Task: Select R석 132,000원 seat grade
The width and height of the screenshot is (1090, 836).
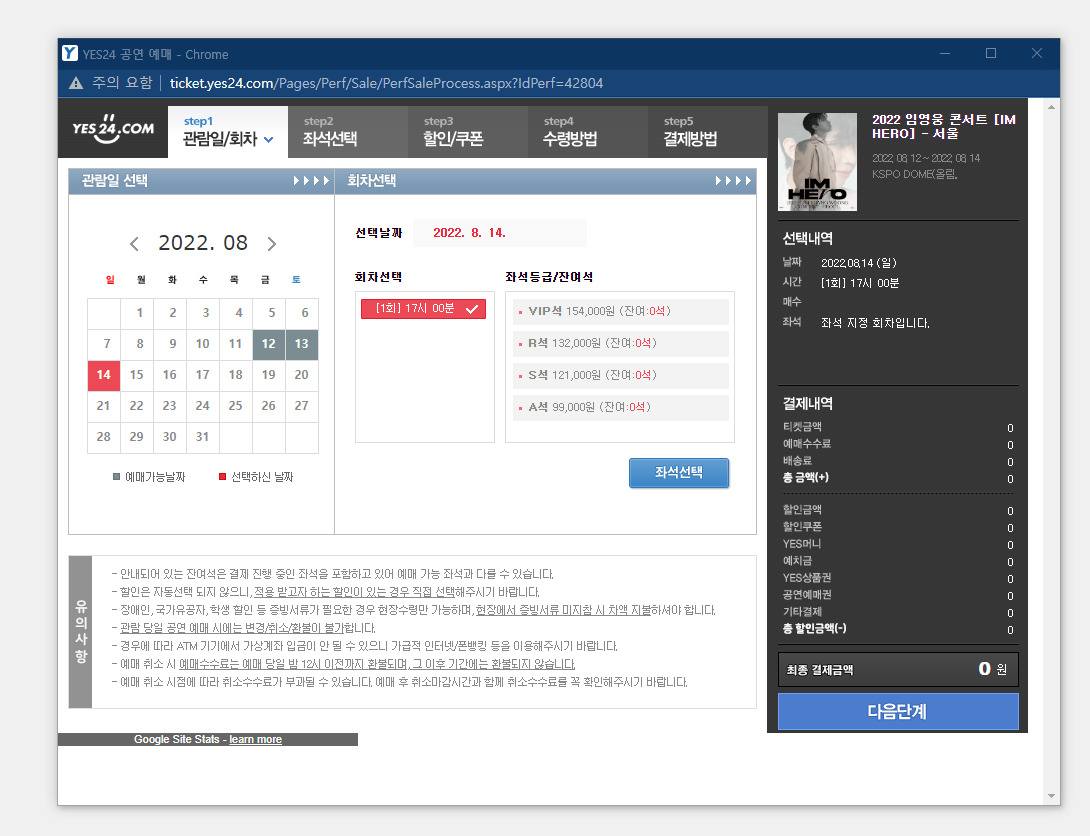Action: click(620, 343)
